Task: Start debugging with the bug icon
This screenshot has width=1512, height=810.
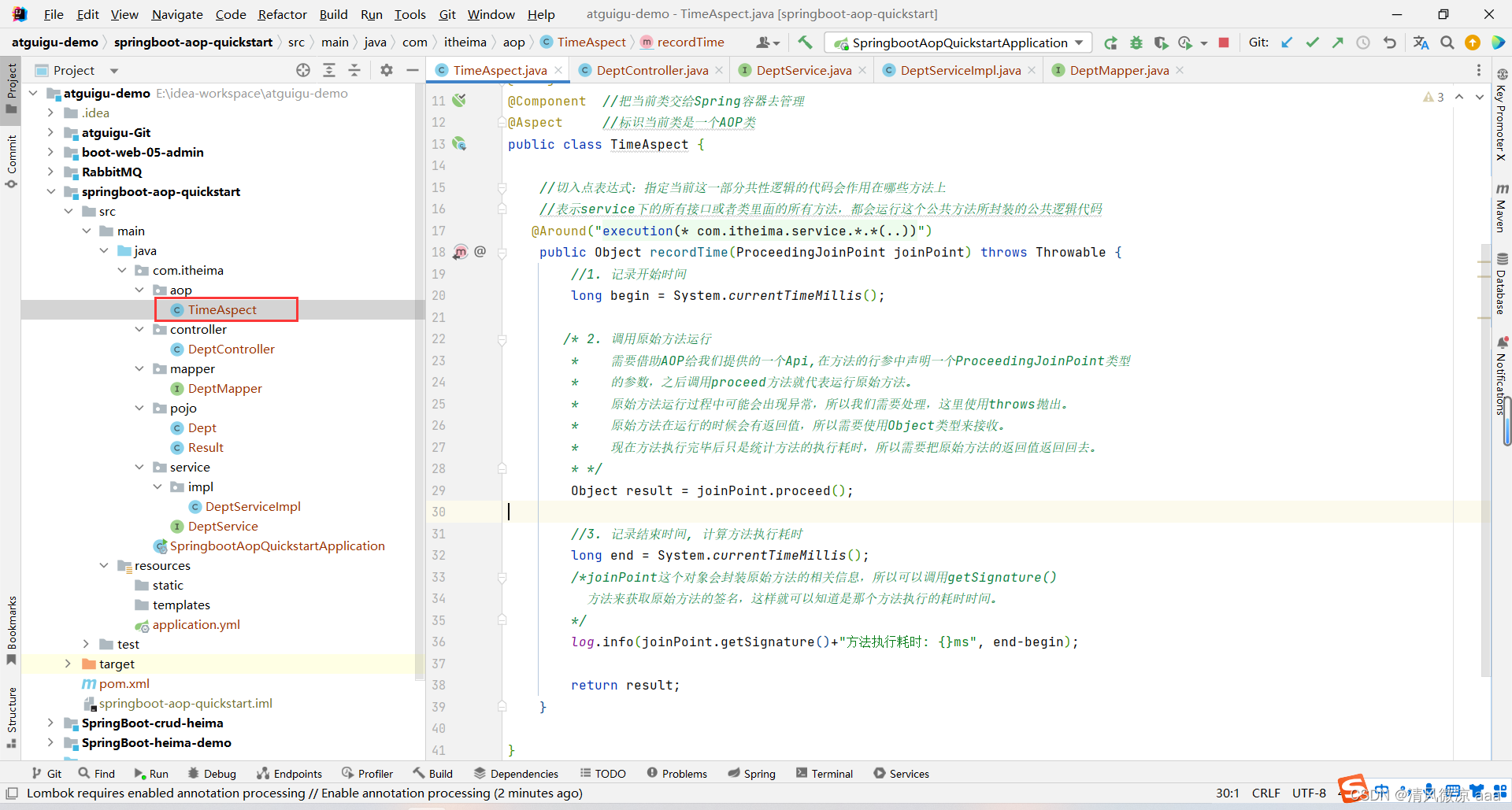Action: click(x=1136, y=43)
